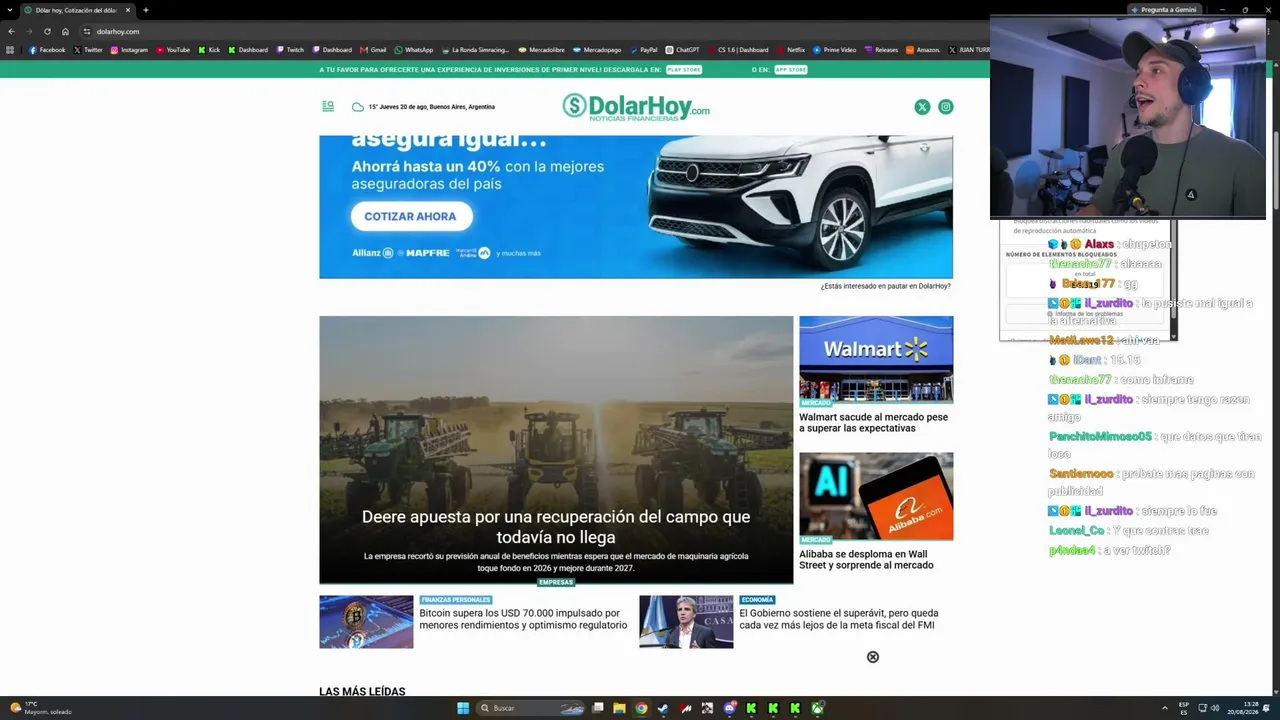Open the Mercadopago bookmark
This screenshot has width=1280, height=720.
pyautogui.click(x=597, y=50)
